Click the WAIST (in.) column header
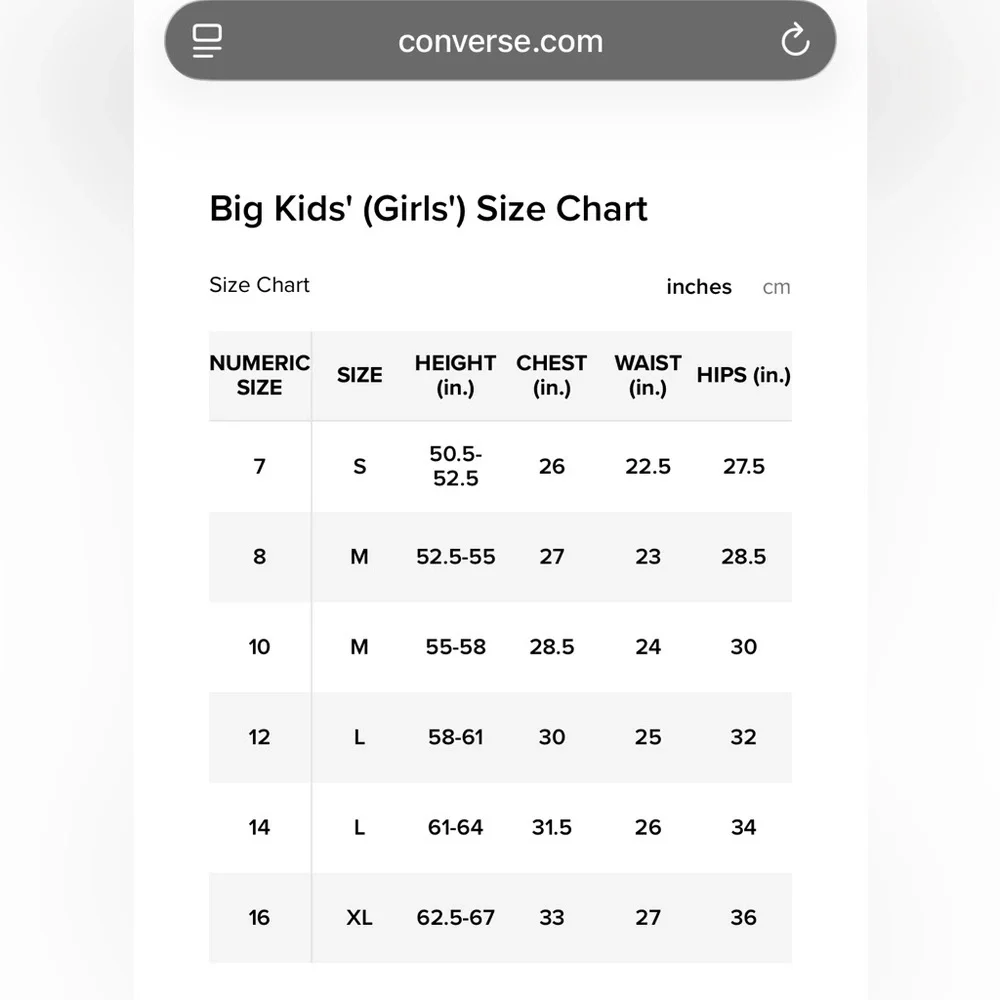The height and width of the screenshot is (1000, 1000). pyautogui.click(x=648, y=375)
